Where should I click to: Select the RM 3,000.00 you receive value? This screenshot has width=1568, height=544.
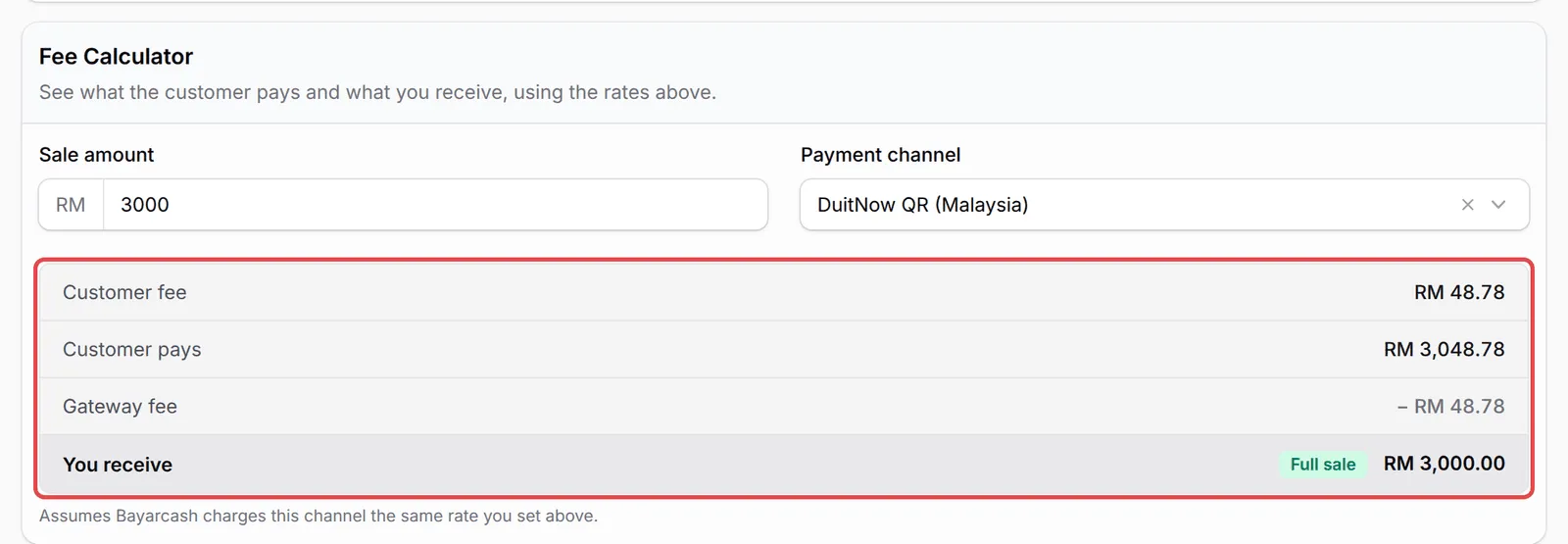[1444, 464]
